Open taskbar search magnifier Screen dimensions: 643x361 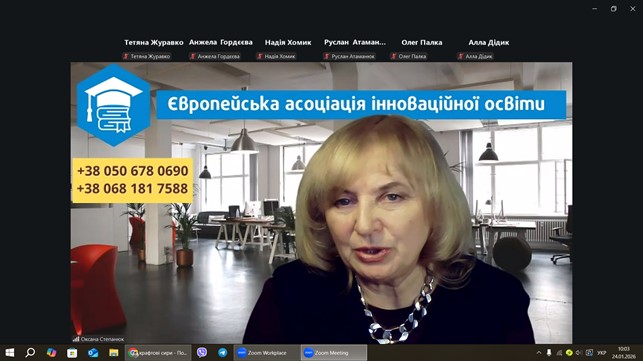click(30, 353)
